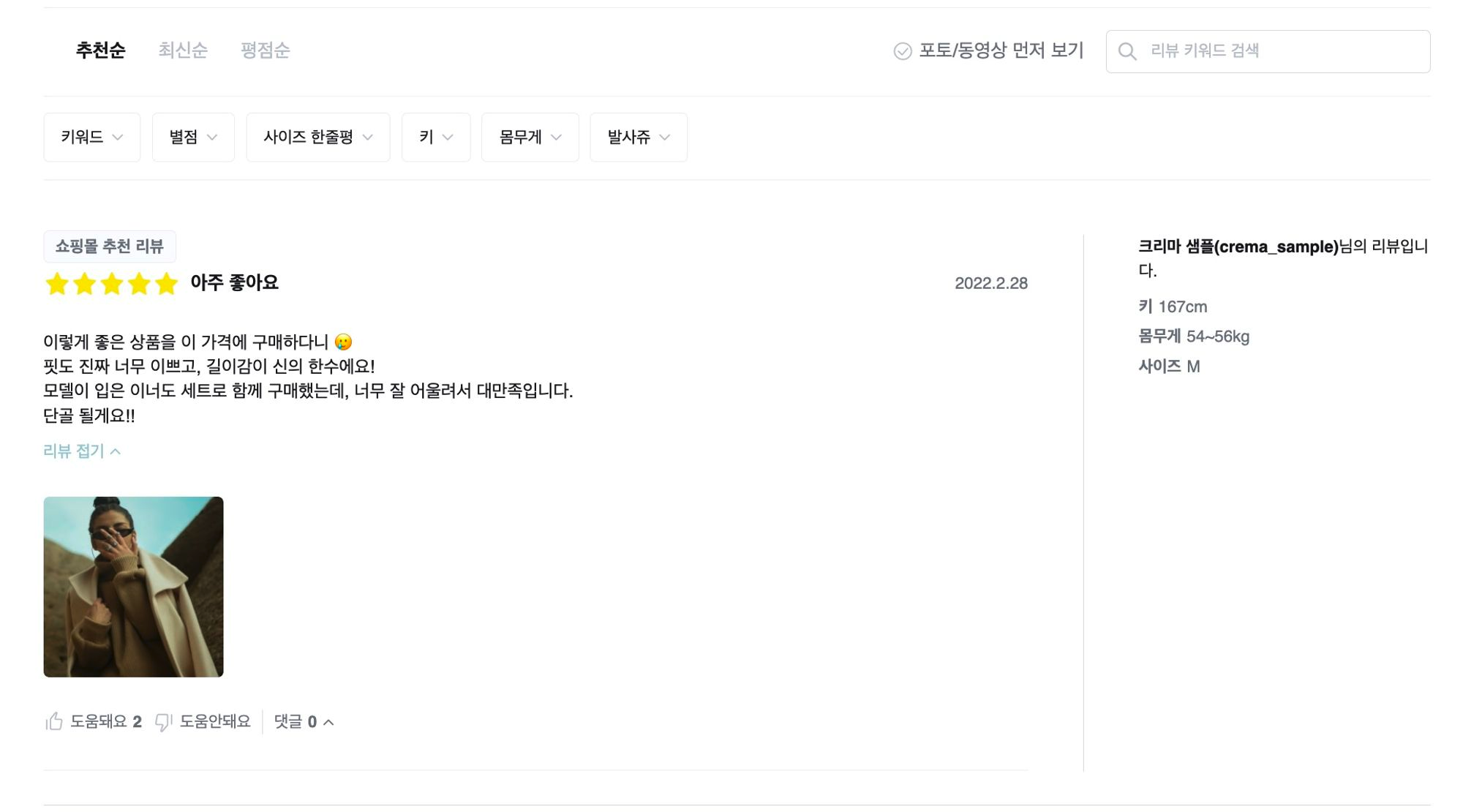Click the thumbs-up helpful icon
The width and height of the screenshot is (1463, 812).
pos(54,722)
